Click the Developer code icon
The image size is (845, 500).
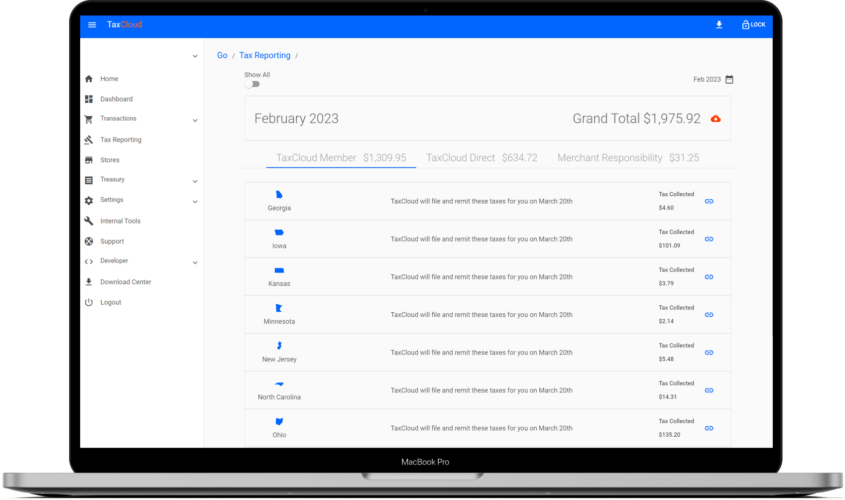(x=89, y=261)
